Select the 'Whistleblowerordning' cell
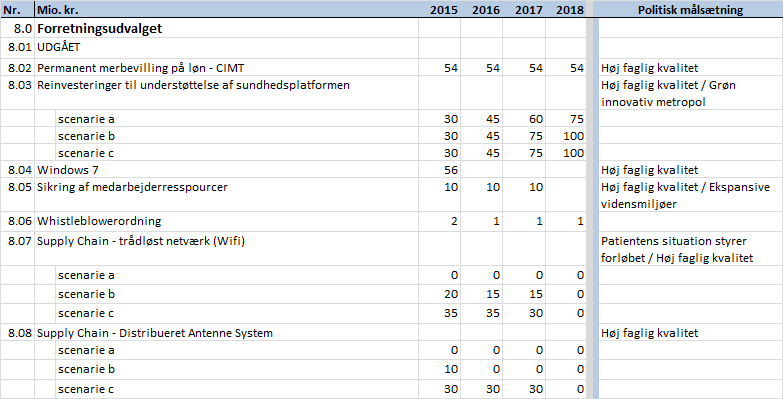783x399 pixels. (226, 221)
